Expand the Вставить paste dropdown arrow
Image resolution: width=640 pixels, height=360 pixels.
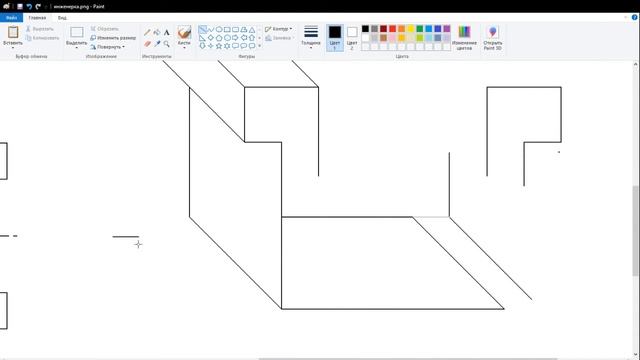13,48
